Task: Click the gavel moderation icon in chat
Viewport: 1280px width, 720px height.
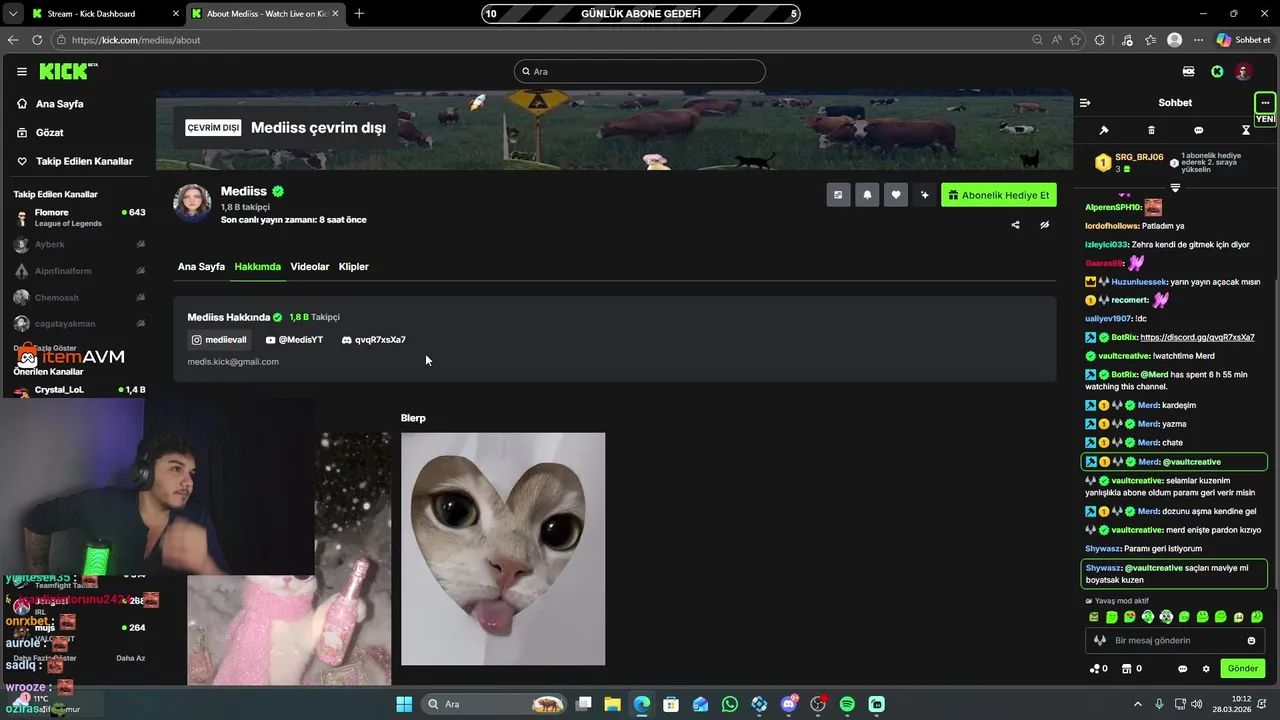Action: [x=1104, y=130]
